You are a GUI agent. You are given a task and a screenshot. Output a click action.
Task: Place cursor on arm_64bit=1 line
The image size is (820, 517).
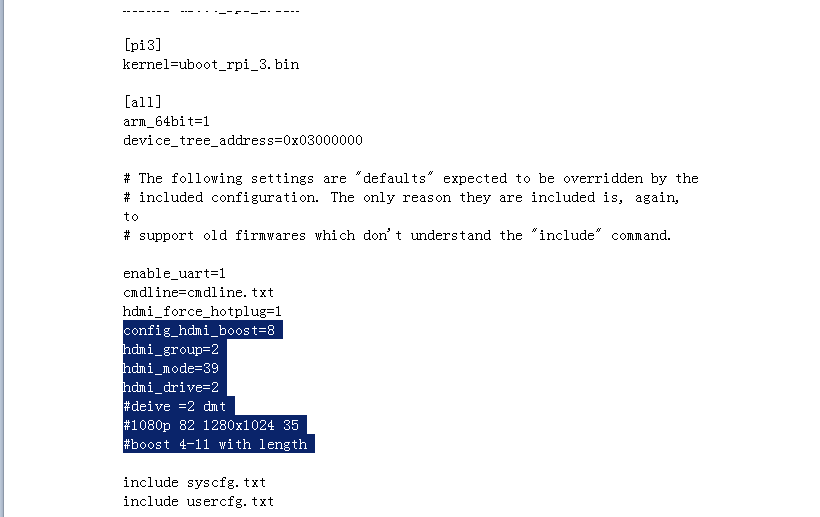click(x=166, y=121)
